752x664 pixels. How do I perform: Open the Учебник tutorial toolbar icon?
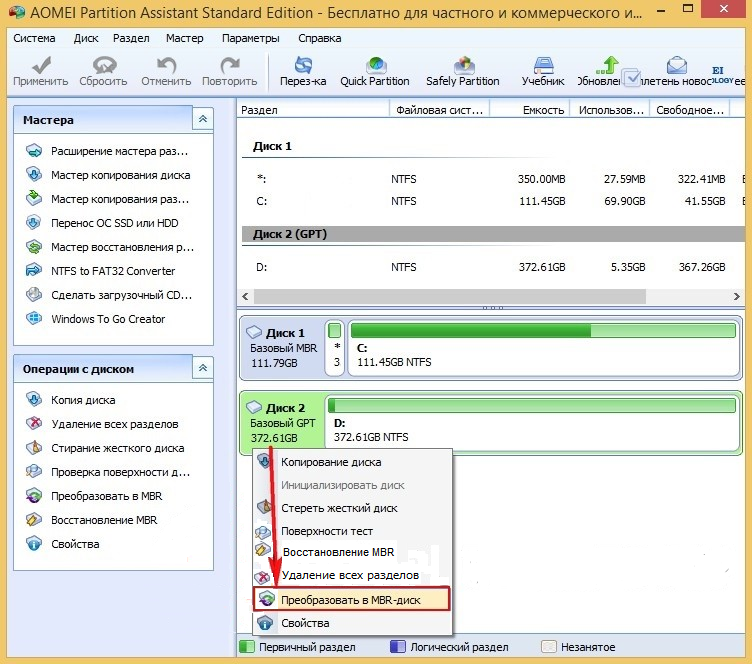pos(543,65)
